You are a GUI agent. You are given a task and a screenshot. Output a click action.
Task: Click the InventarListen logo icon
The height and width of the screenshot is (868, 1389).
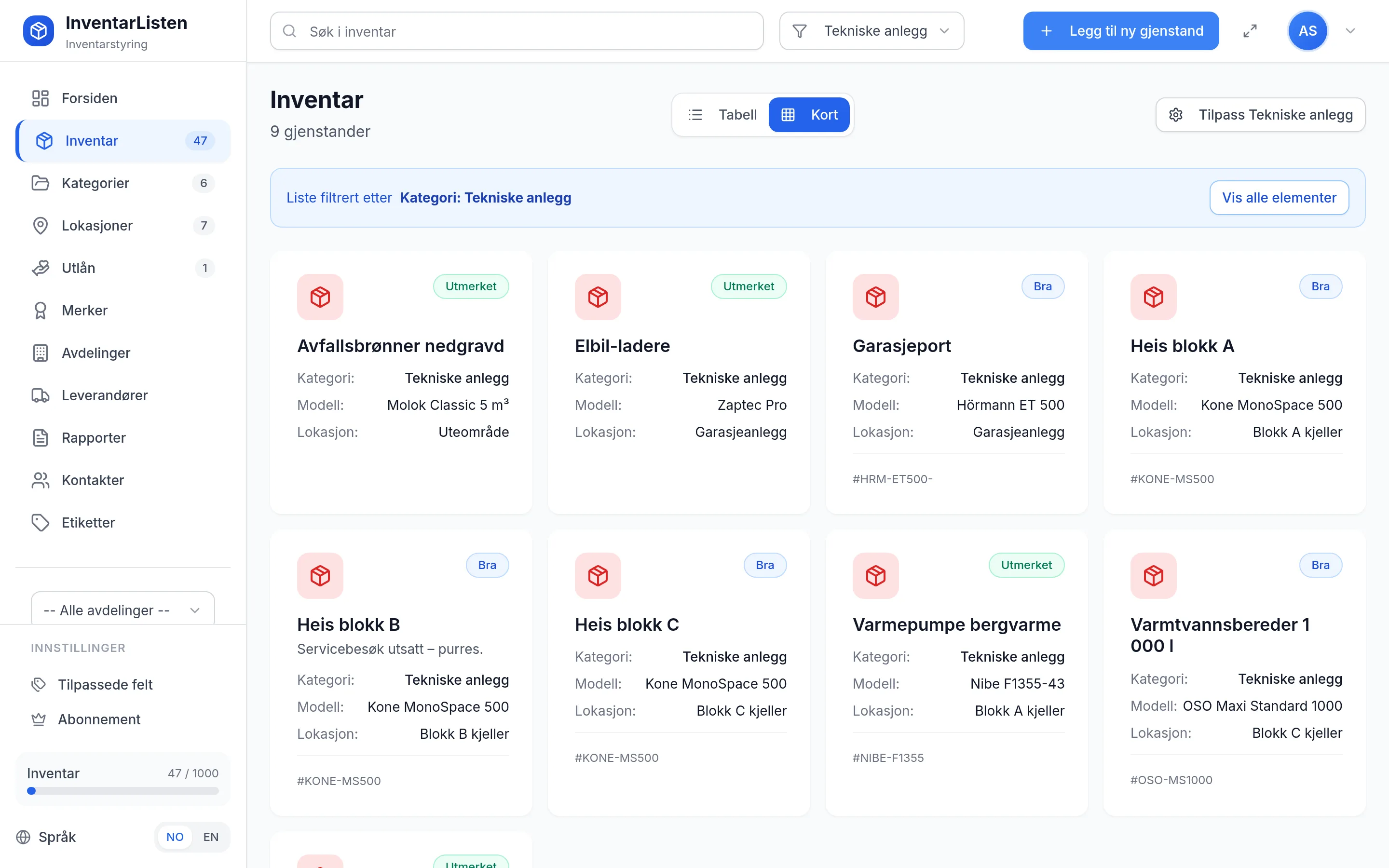pos(39,31)
